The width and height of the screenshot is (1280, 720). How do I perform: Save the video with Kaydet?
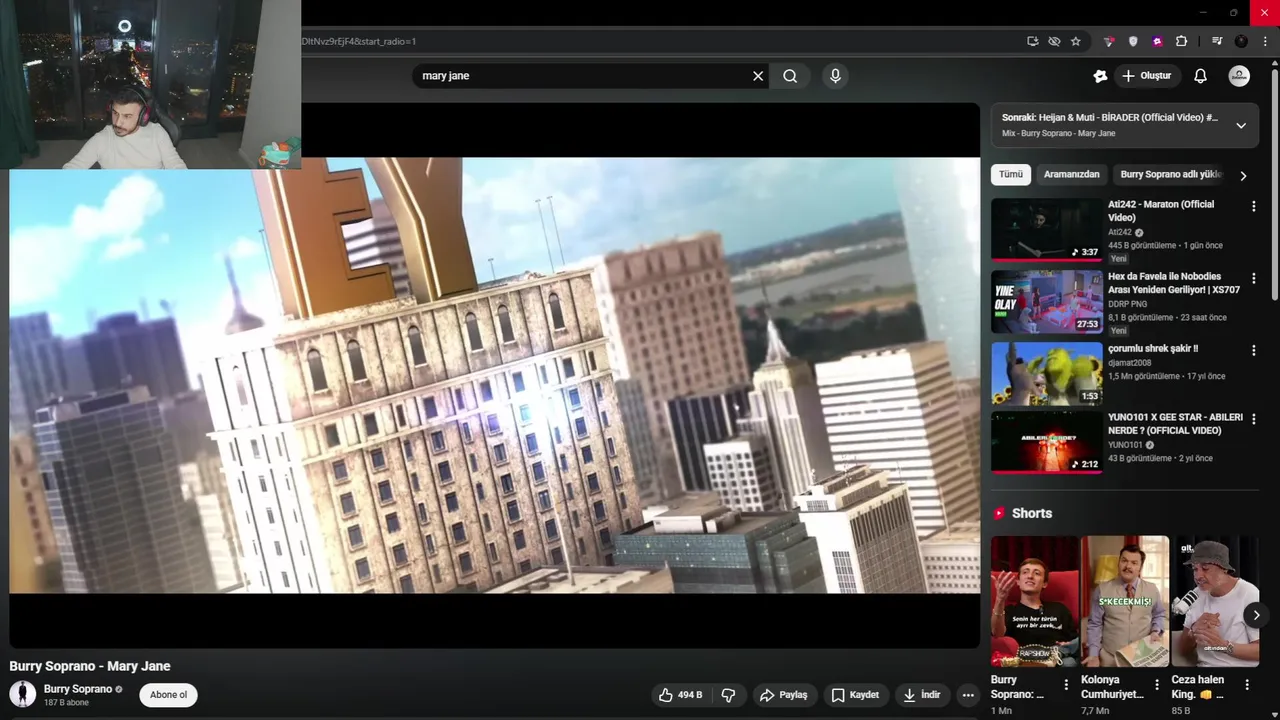[x=855, y=695]
